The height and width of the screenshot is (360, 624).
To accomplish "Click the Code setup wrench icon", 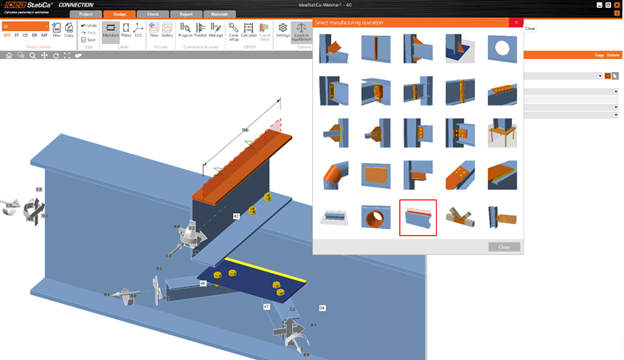I will (x=234, y=31).
